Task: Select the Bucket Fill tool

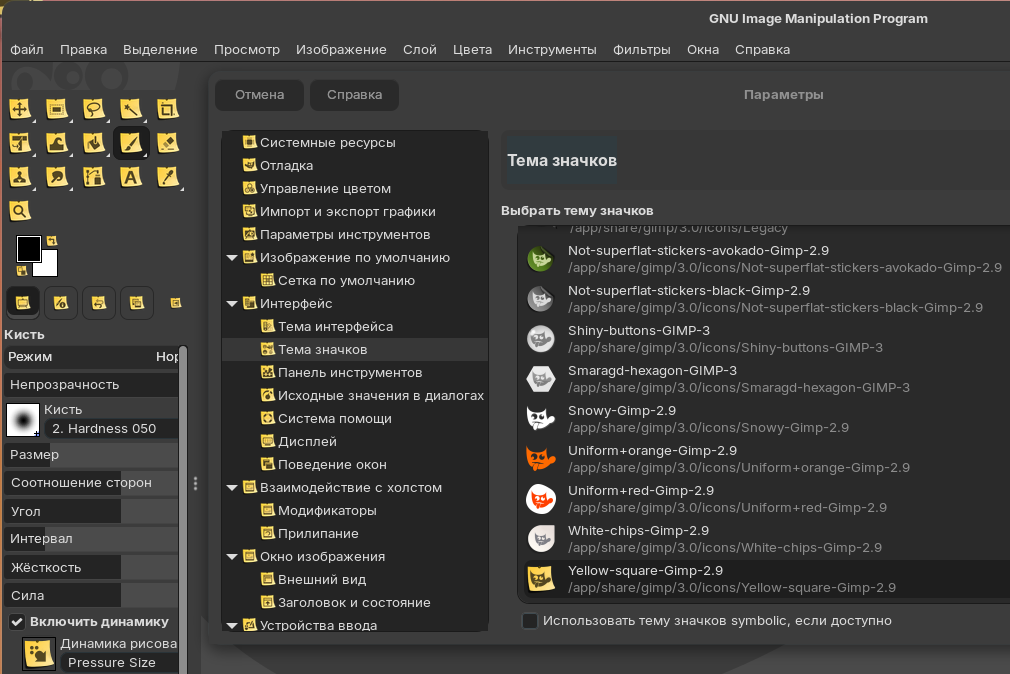Action: [94, 143]
